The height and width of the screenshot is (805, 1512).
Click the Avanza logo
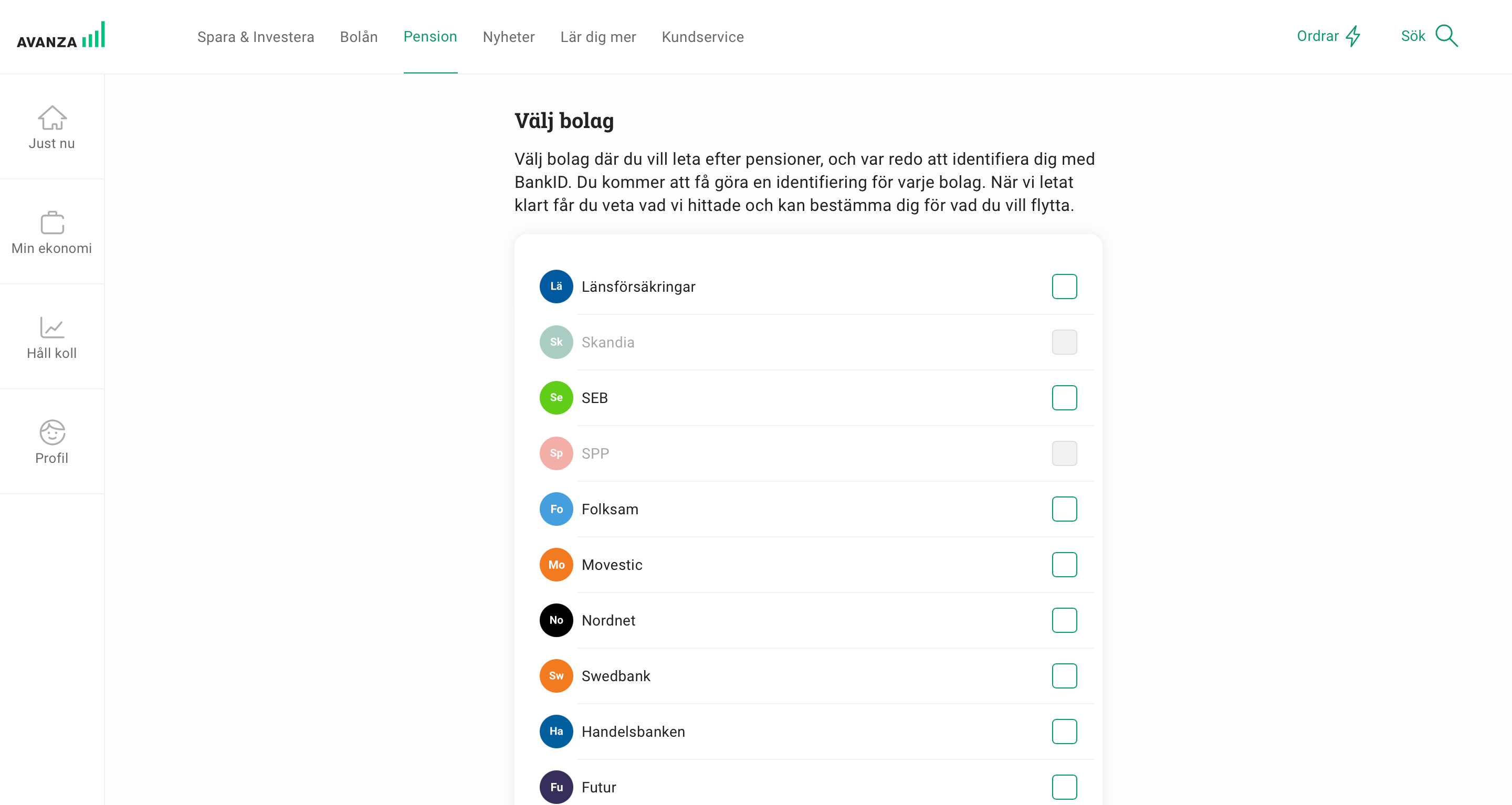61,35
